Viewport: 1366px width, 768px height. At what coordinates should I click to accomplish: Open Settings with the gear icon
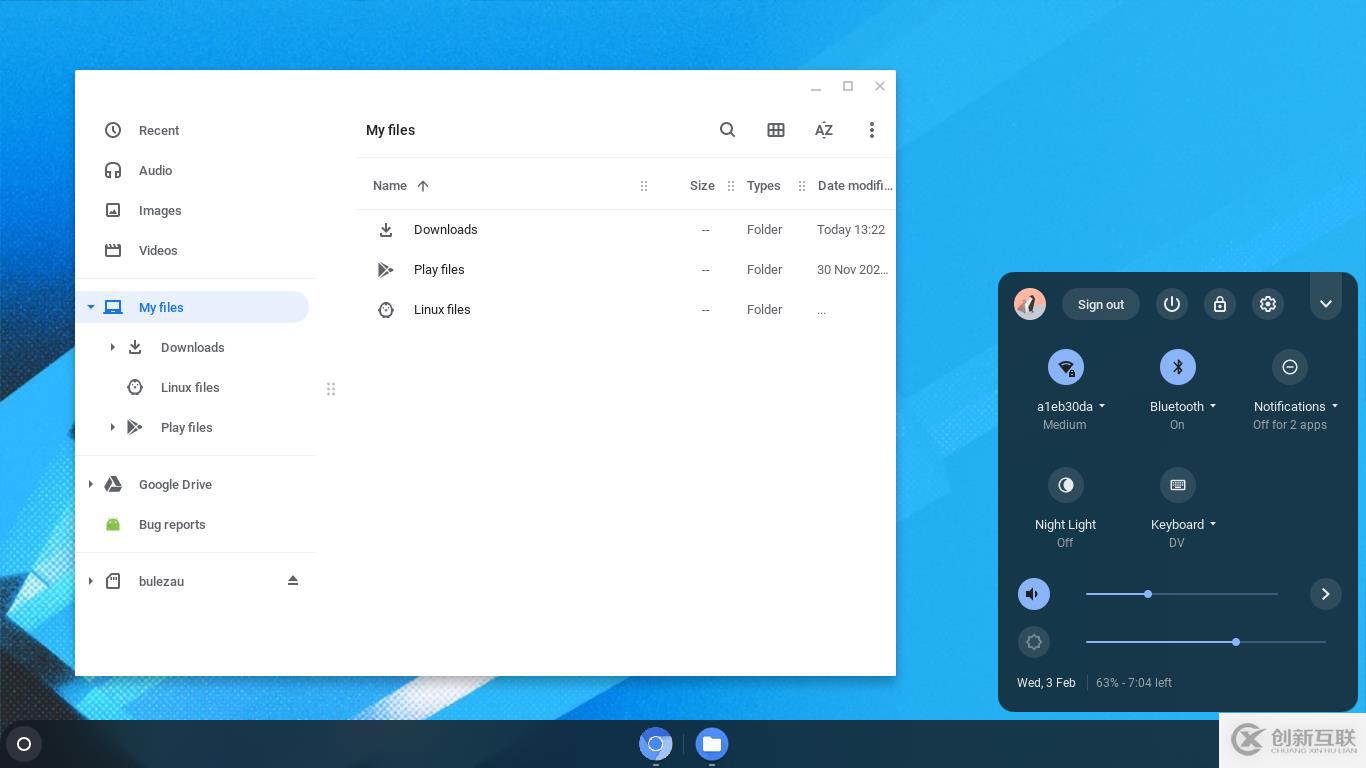click(1268, 304)
